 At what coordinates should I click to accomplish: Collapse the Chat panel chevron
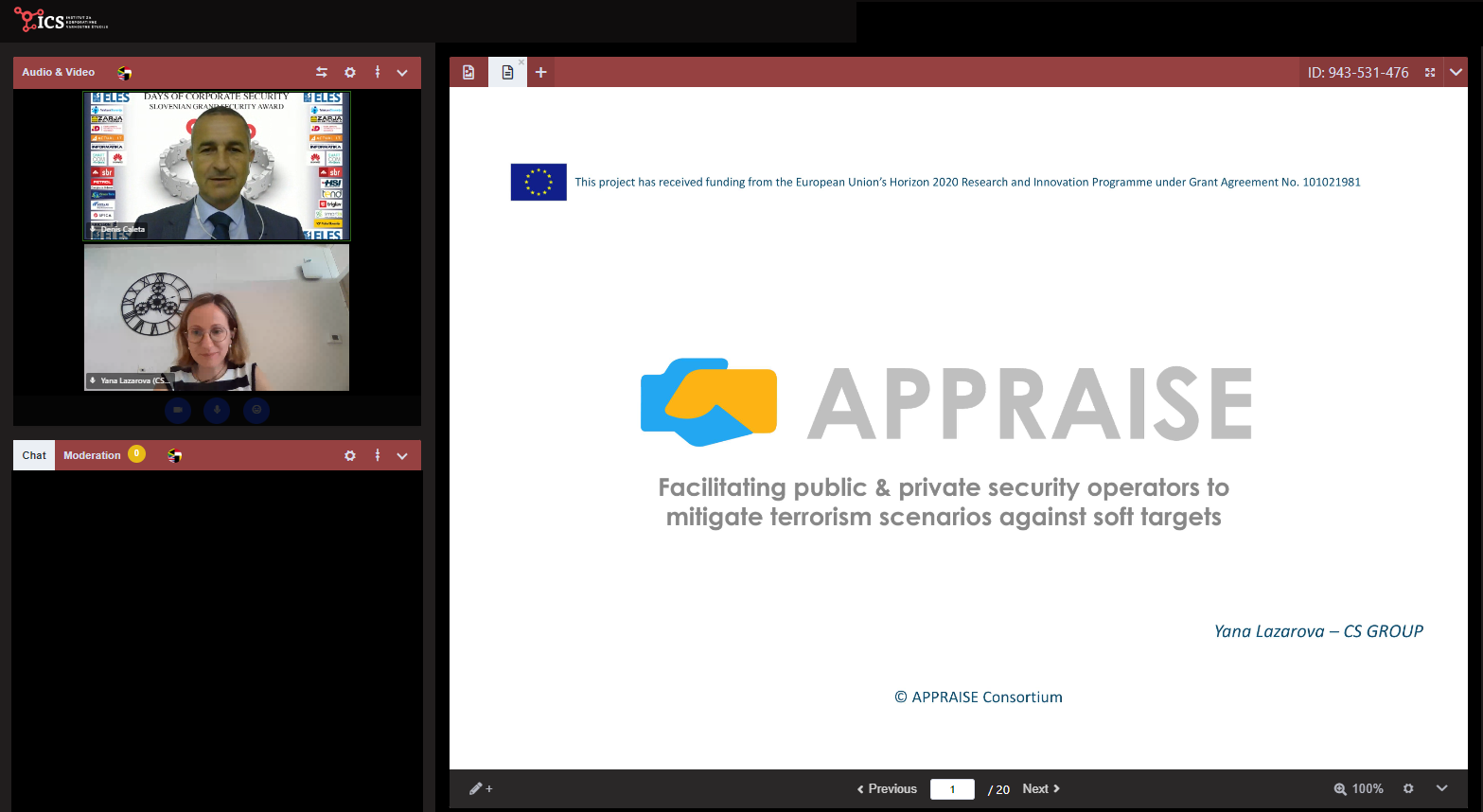click(402, 456)
